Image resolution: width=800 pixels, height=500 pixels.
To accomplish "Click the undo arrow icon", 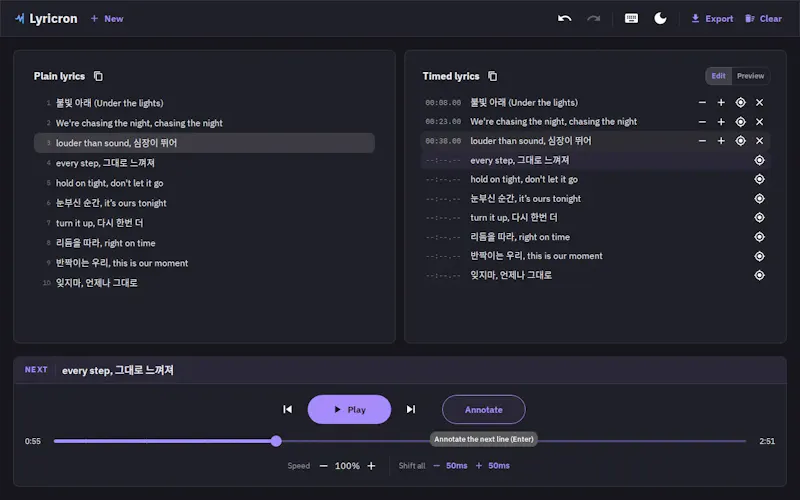I will pyautogui.click(x=564, y=19).
